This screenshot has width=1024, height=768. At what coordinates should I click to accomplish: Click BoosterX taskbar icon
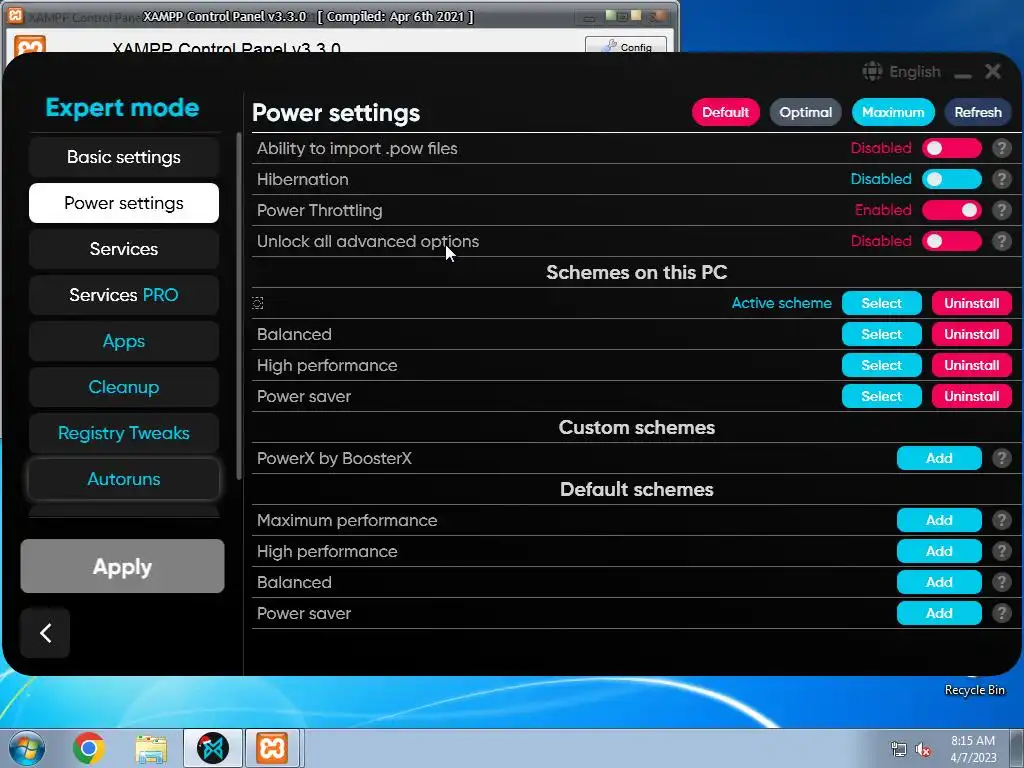click(x=213, y=748)
